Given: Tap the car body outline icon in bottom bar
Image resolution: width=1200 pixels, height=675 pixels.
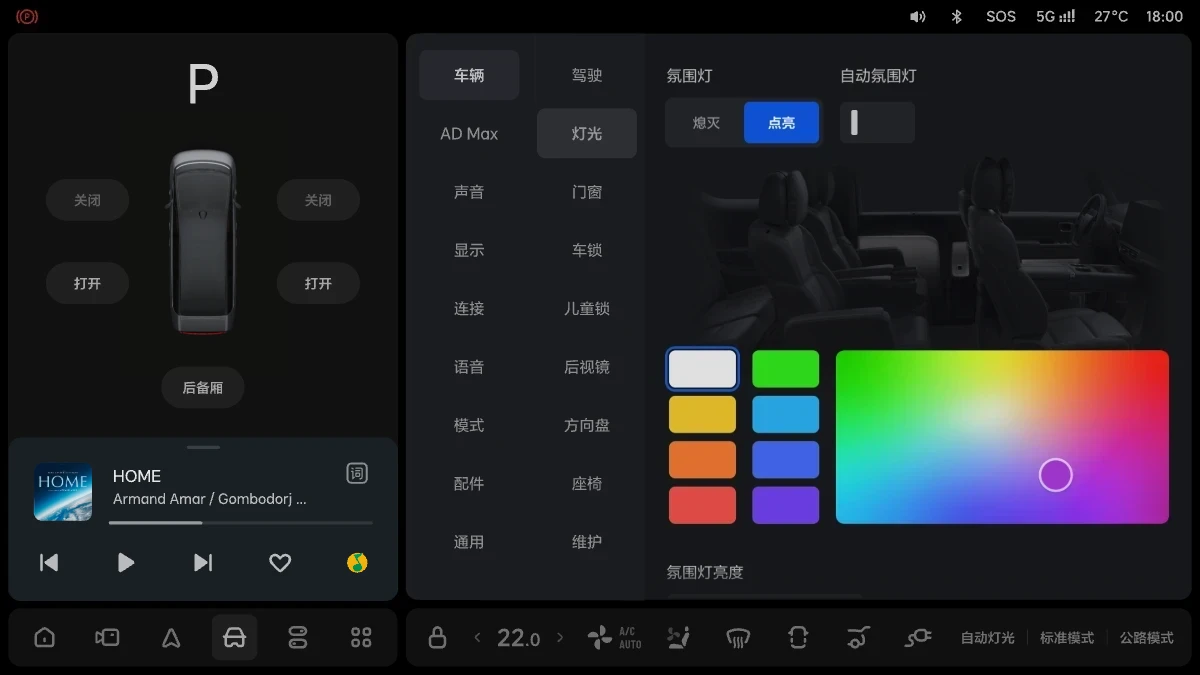Looking at the screenshot, I should (x=797, y=637).
